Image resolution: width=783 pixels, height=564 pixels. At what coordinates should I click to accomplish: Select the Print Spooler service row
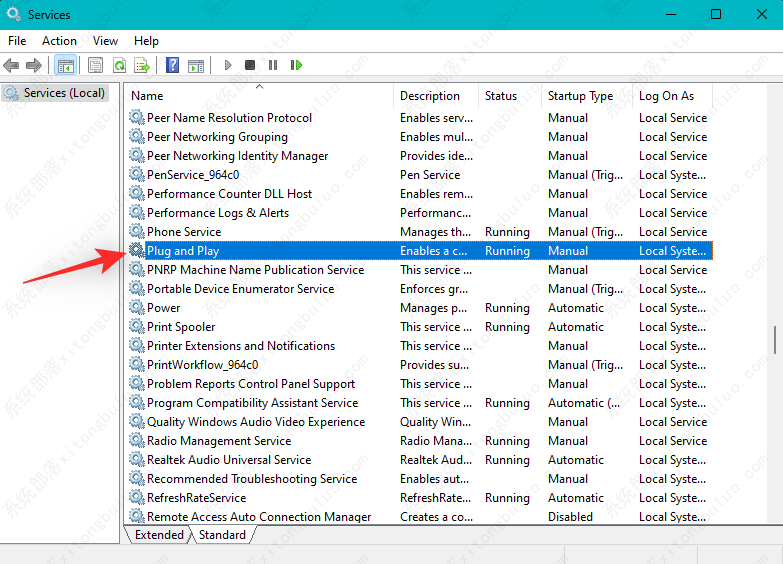tap(181, 327)
